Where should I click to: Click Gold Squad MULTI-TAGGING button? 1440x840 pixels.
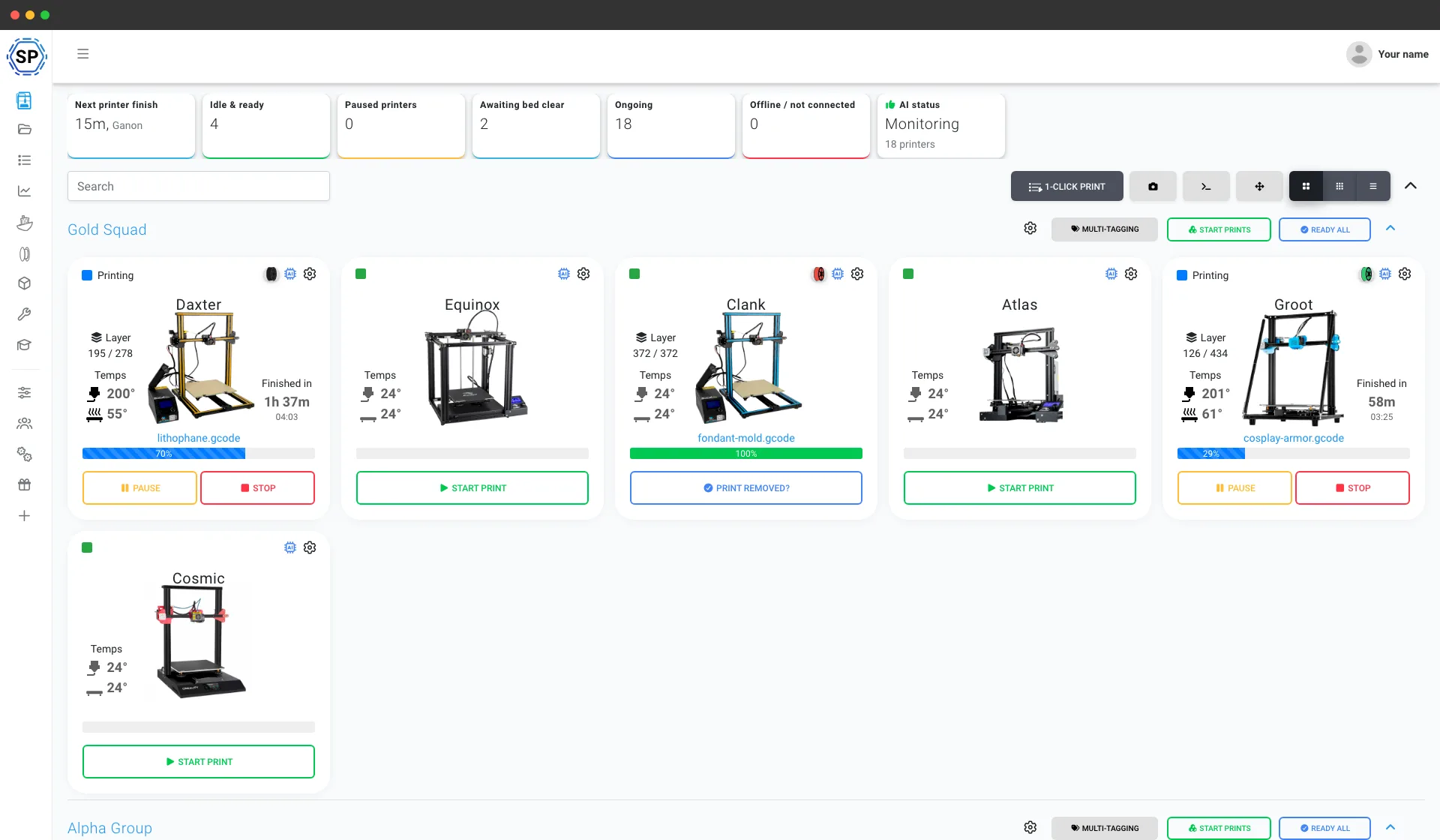pyautogui.click(x=1104, y=229)
